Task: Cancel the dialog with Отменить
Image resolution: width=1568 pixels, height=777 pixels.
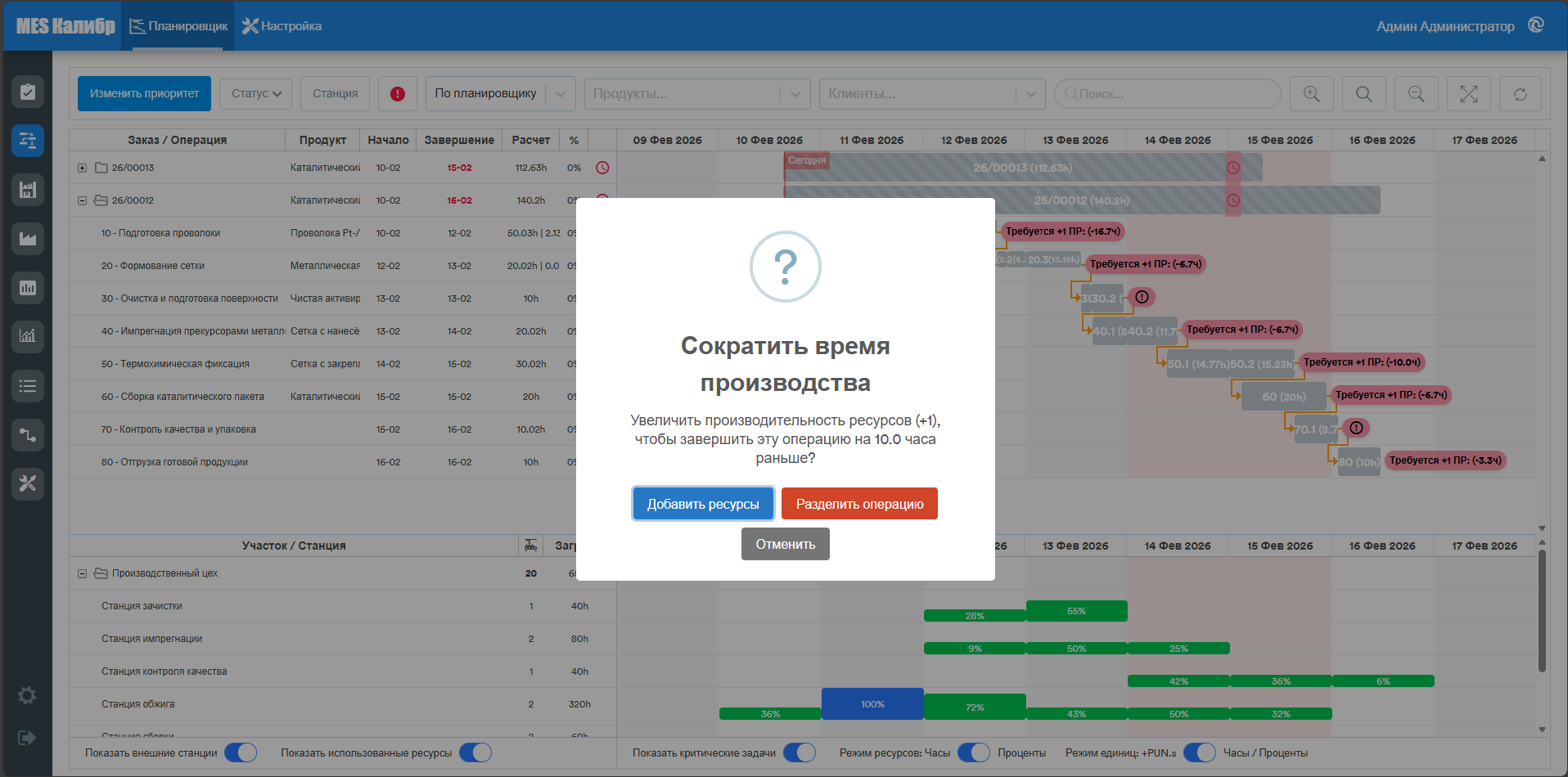Action: 786,544
